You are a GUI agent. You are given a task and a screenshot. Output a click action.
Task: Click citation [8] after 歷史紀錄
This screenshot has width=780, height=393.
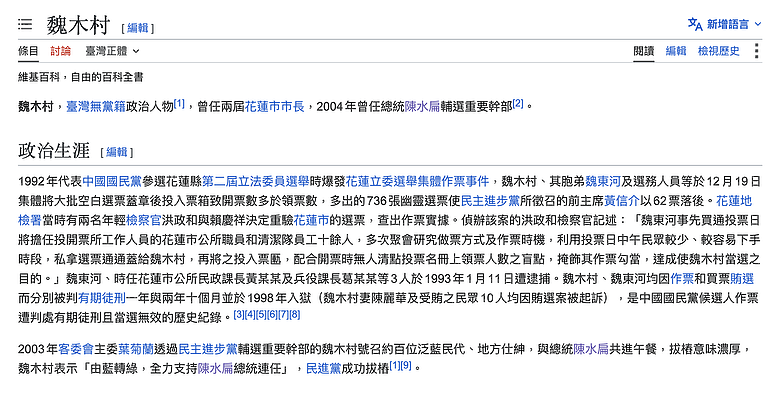295,315
